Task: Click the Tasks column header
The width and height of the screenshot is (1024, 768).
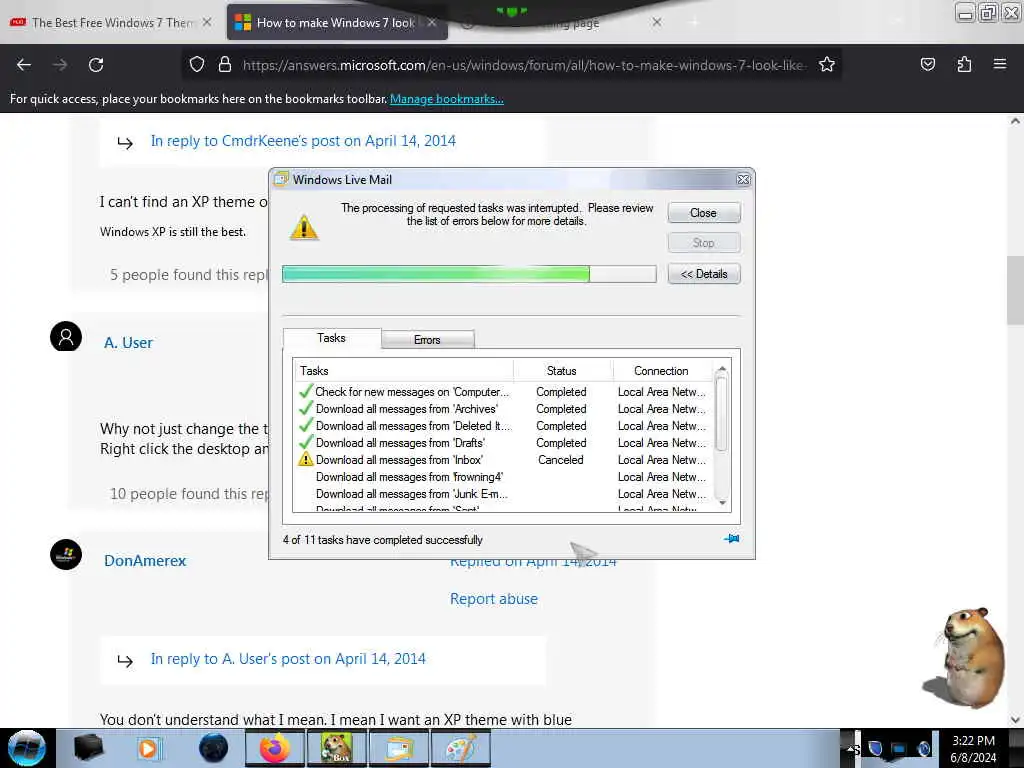Action: click(404, 371)
